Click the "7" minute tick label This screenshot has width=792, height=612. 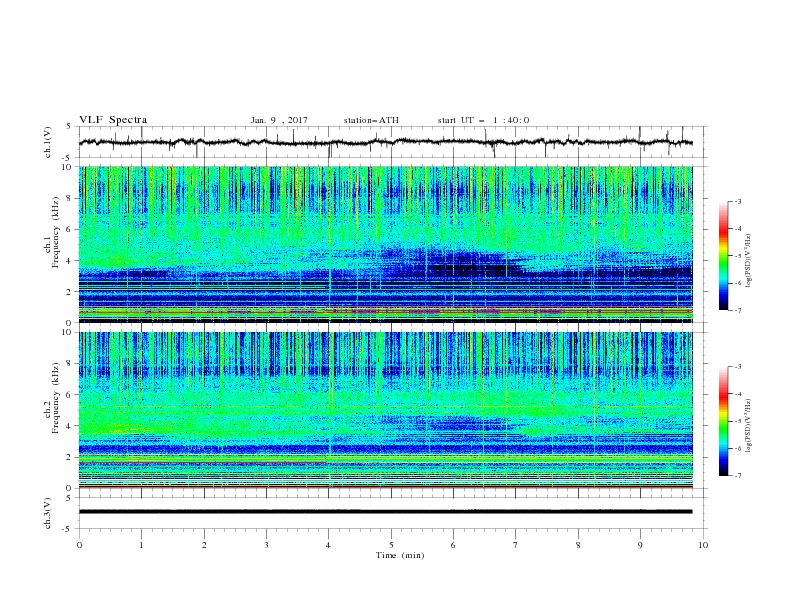(516, 545)
